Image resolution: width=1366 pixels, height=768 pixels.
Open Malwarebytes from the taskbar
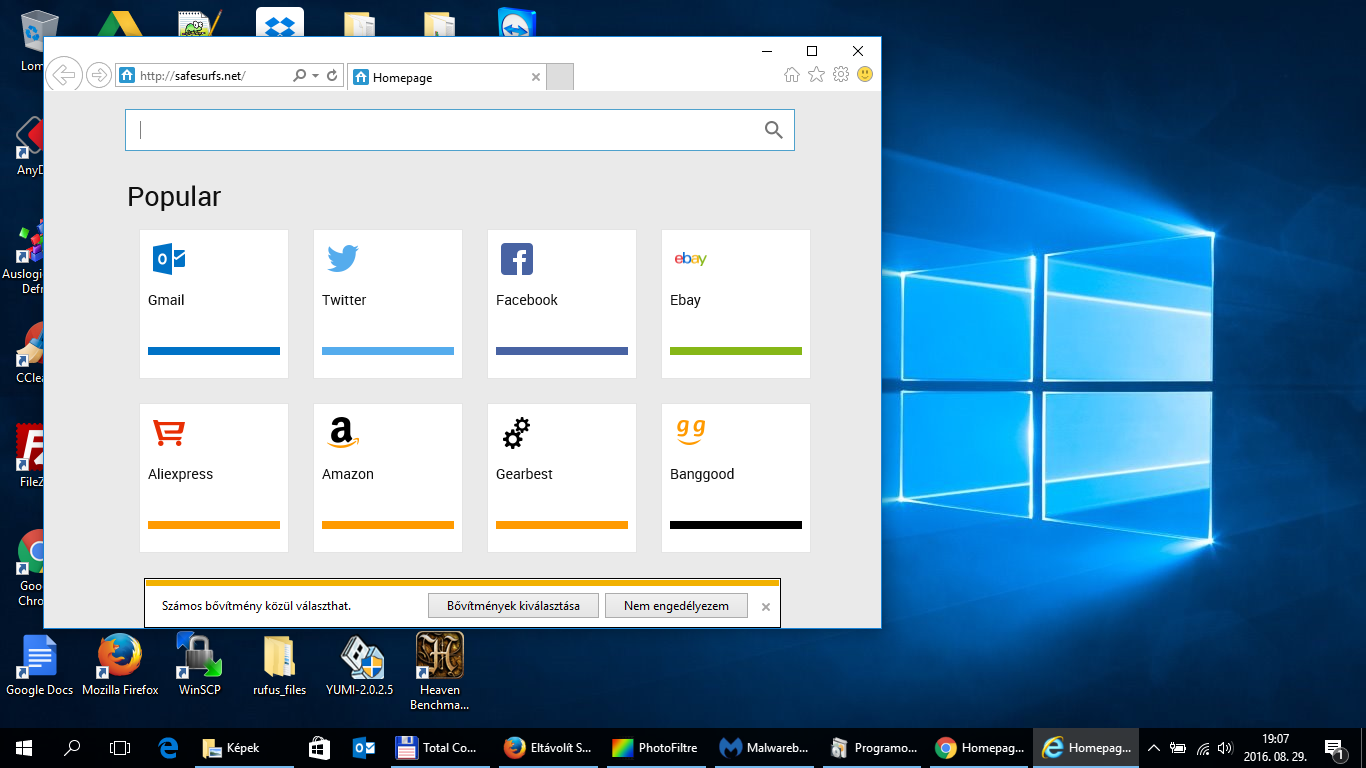[x=764, y=748]
